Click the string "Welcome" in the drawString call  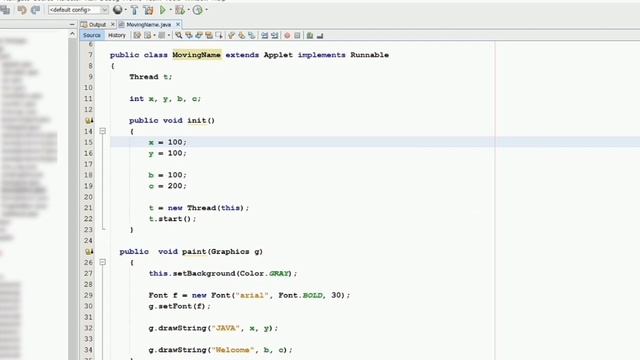233,350
